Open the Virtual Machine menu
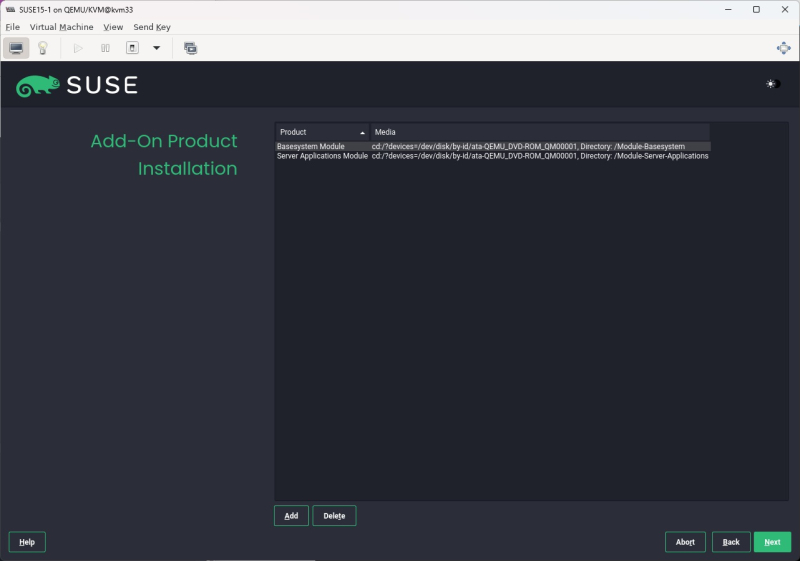Screen dimensions: 800x561 pyautogui.click(x=61, y=27)
